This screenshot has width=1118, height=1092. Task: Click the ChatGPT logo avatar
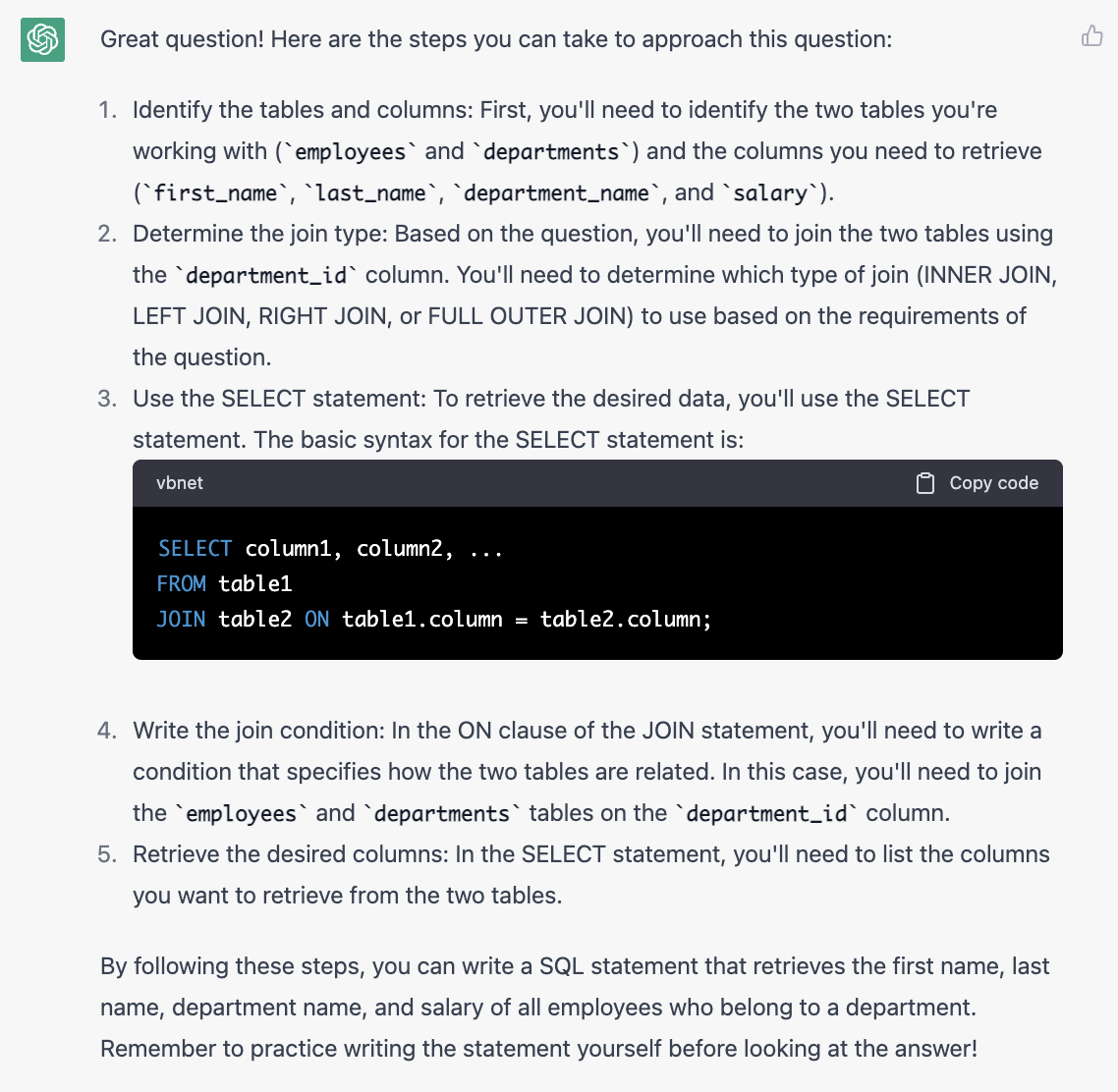42,39
